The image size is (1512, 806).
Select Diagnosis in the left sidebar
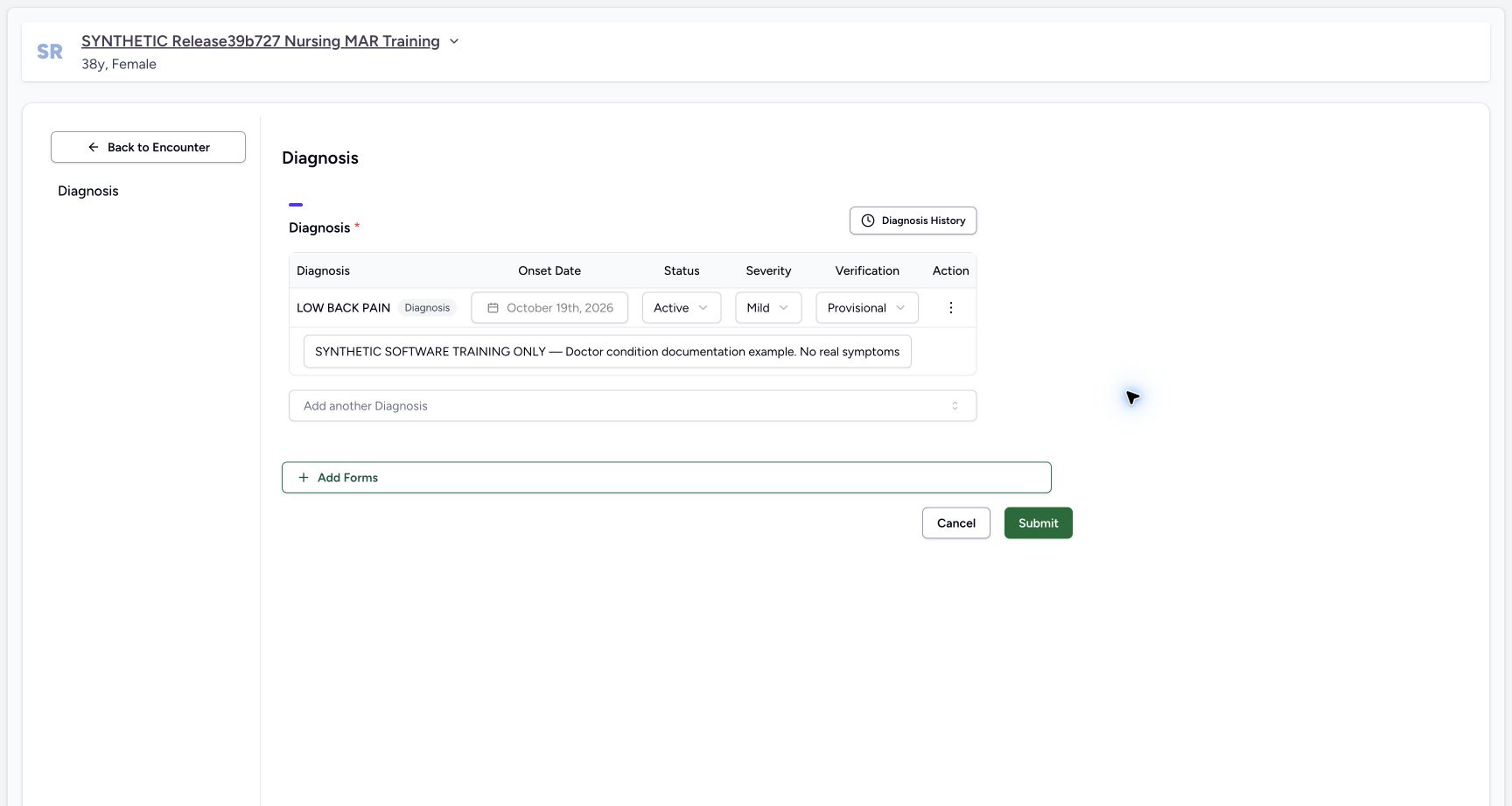click(x=88, y=191)
